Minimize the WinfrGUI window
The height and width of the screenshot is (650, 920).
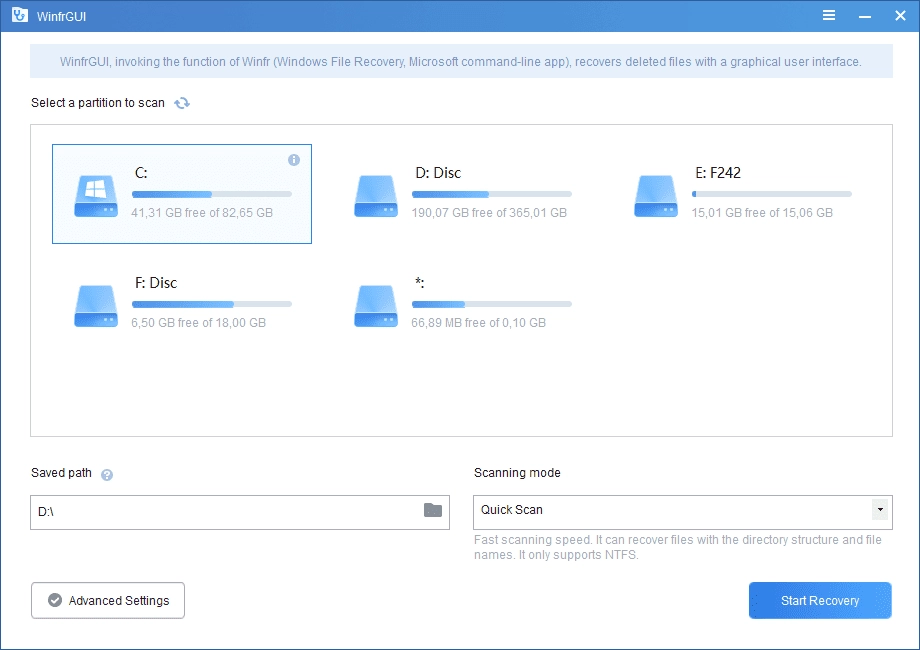coord(864,16)
